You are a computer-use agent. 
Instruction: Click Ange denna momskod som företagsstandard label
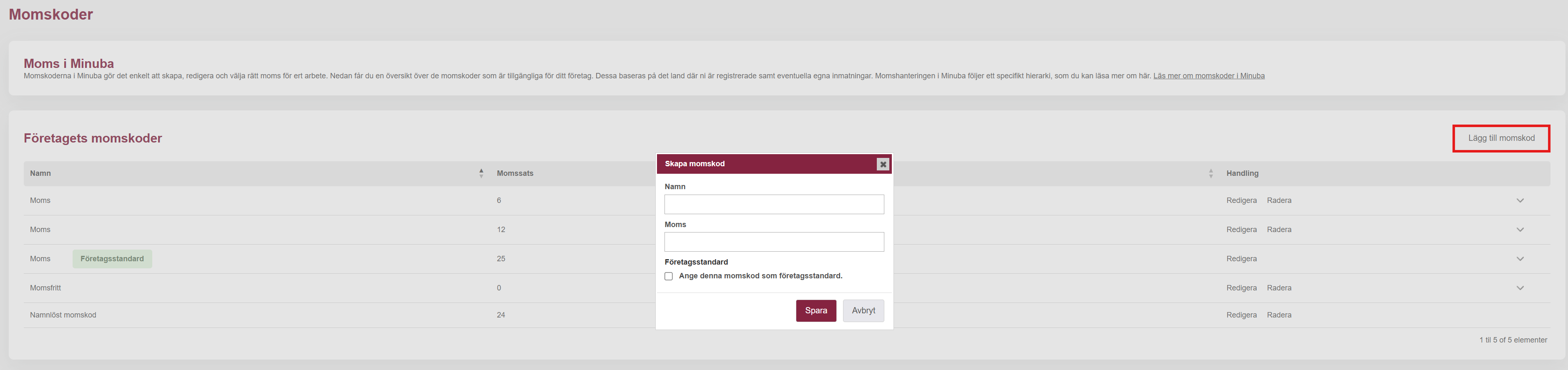click(x=760, y=276)
